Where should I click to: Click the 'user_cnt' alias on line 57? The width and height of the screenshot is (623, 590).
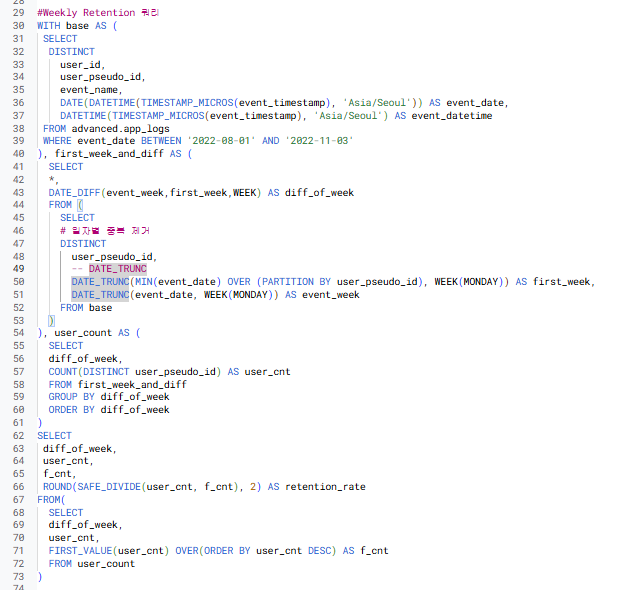pos(267,372)
